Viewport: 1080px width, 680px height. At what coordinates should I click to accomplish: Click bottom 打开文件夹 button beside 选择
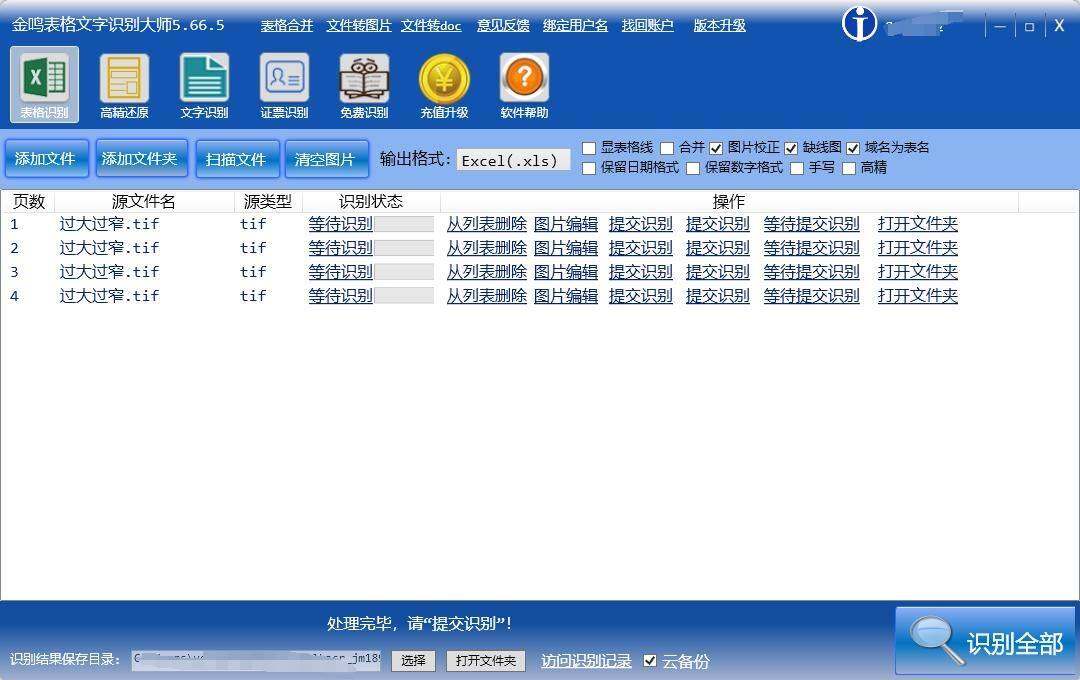486,661
